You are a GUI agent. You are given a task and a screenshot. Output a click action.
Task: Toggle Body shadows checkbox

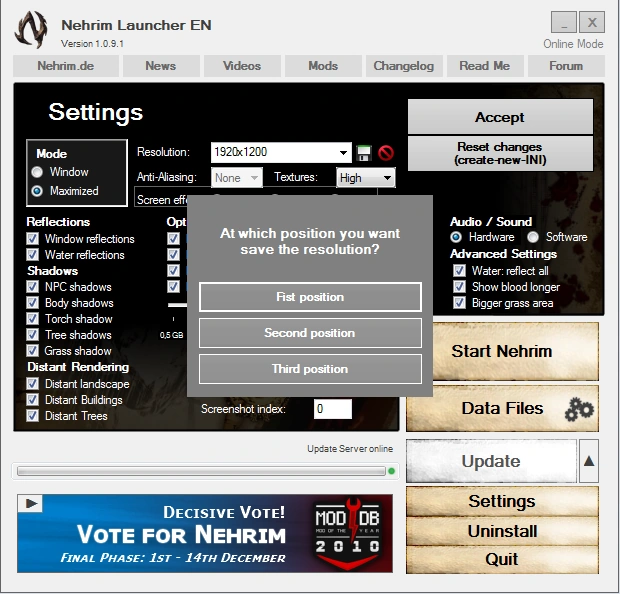click(32, 303)
